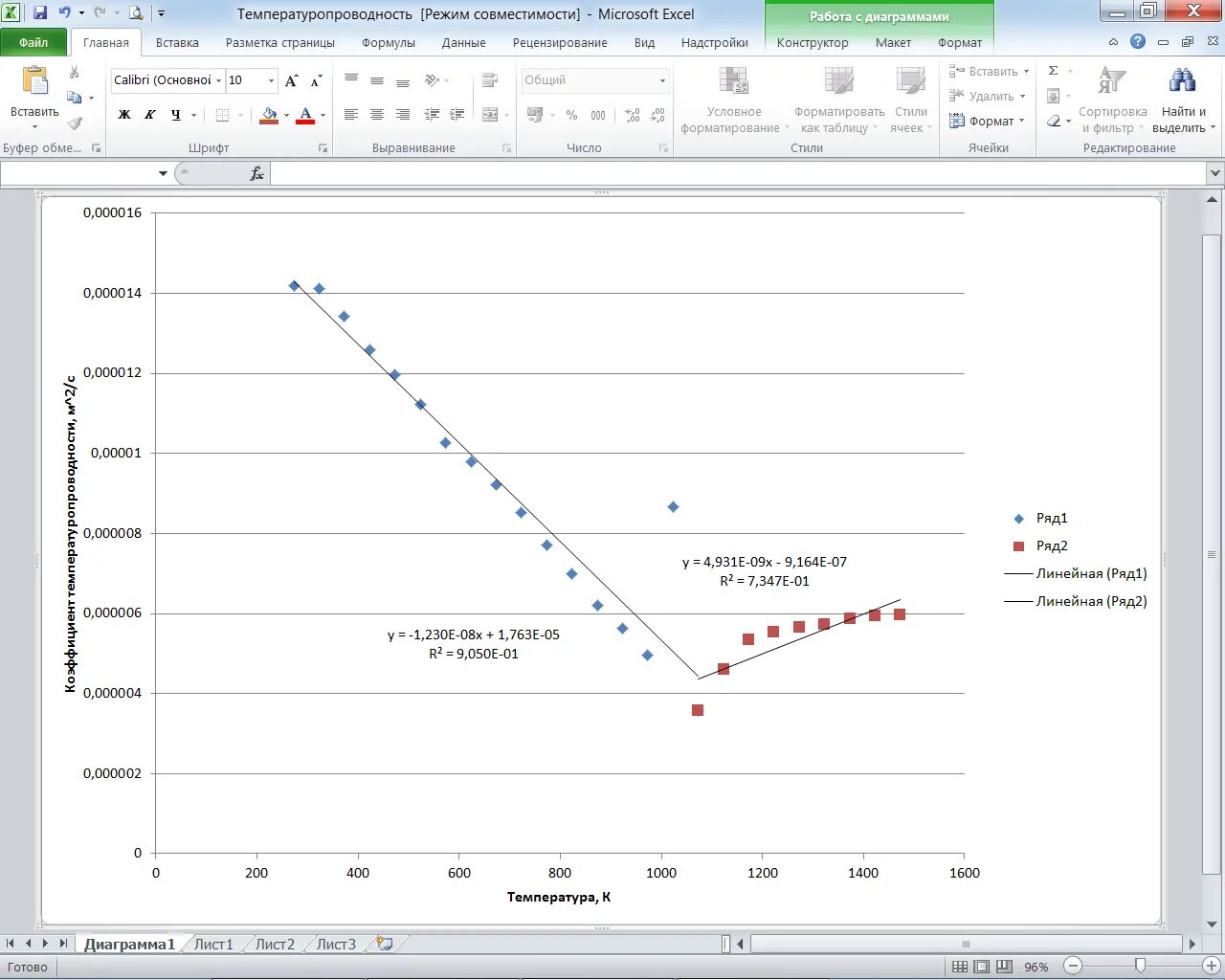This screenshot has width=1225, height=980.
Task: Click the middle align icon
Action: coord(377,80)
